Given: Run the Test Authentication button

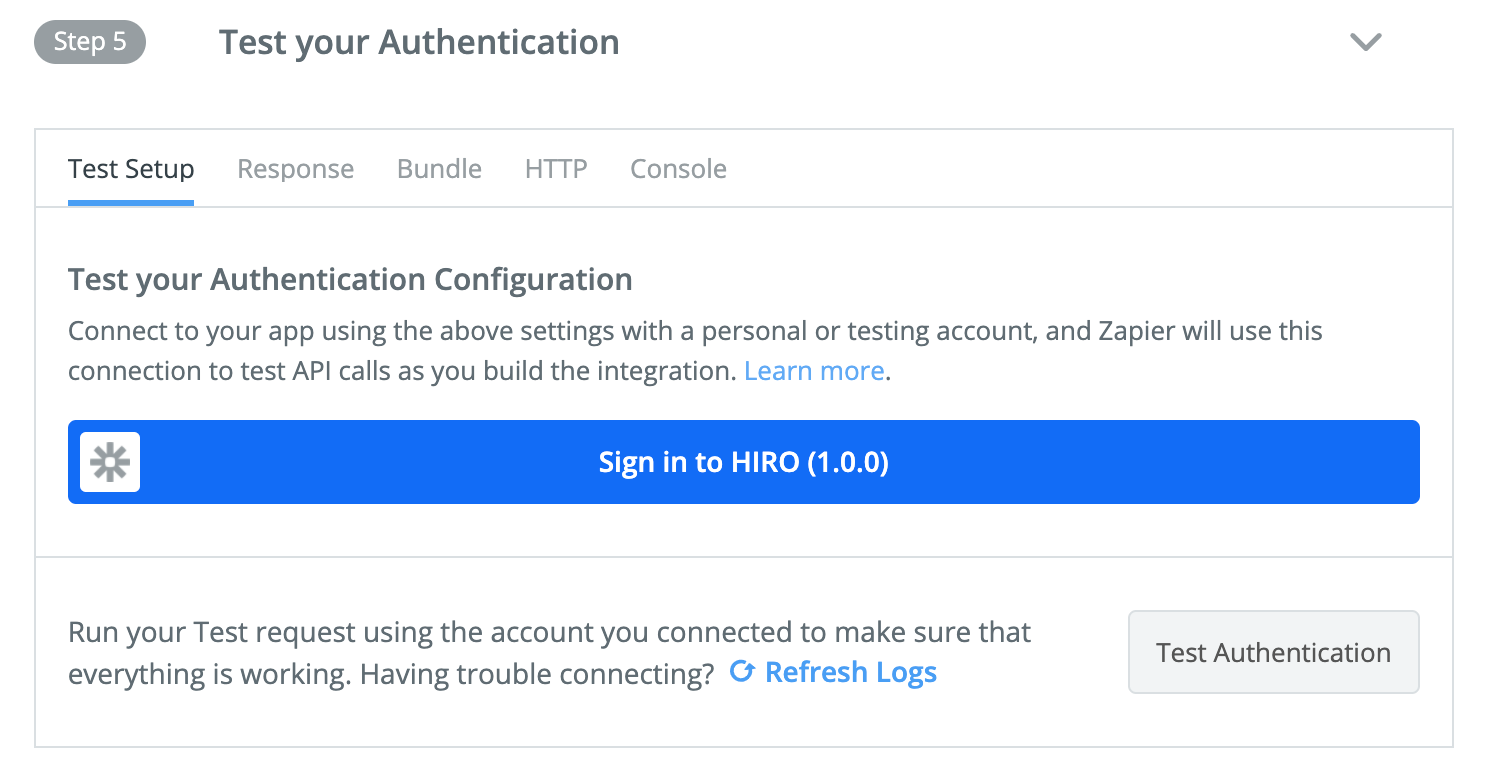Looking at the screenshot, I should coord(1274,652).
